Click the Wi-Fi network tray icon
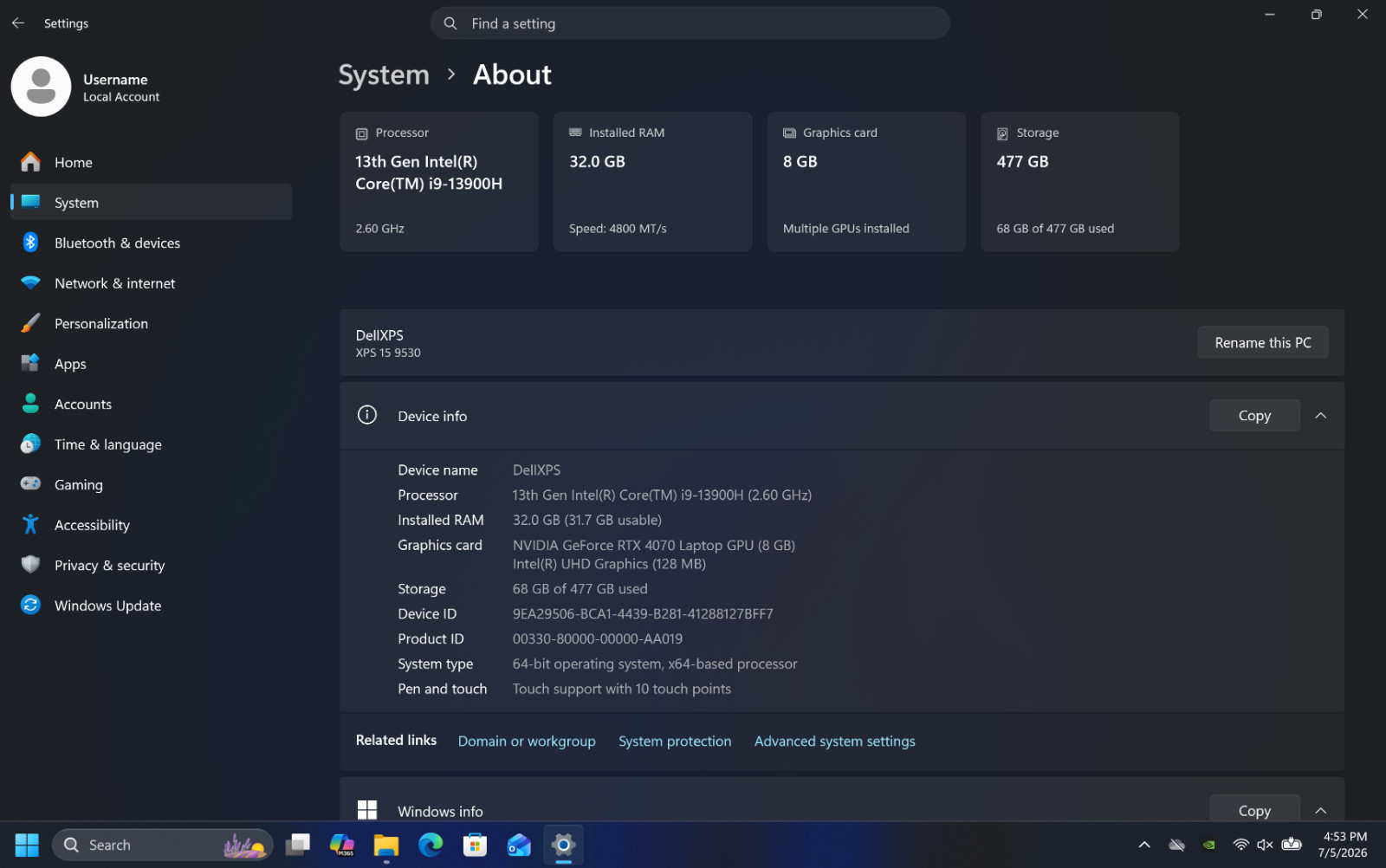This screenshot has height=868, width=1386. (1240, 845)
